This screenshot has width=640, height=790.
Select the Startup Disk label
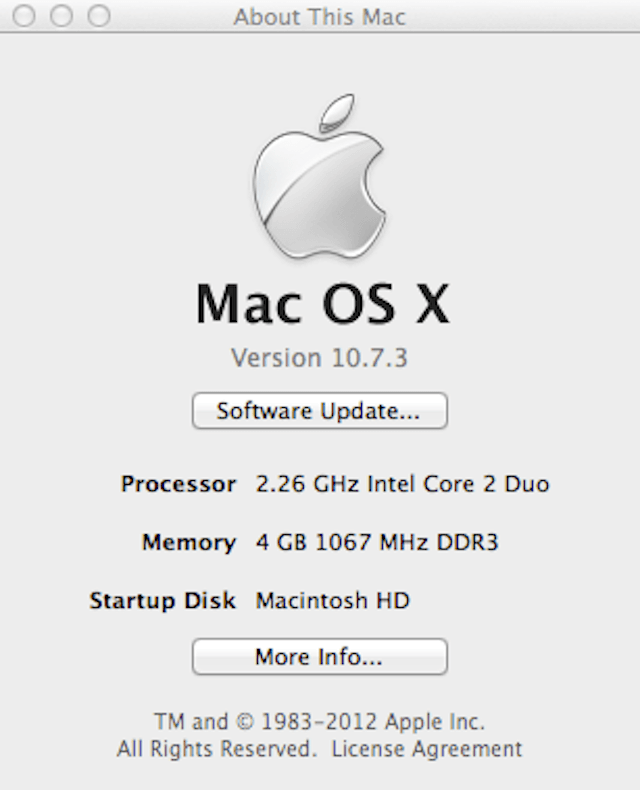[x=162, y=601]
